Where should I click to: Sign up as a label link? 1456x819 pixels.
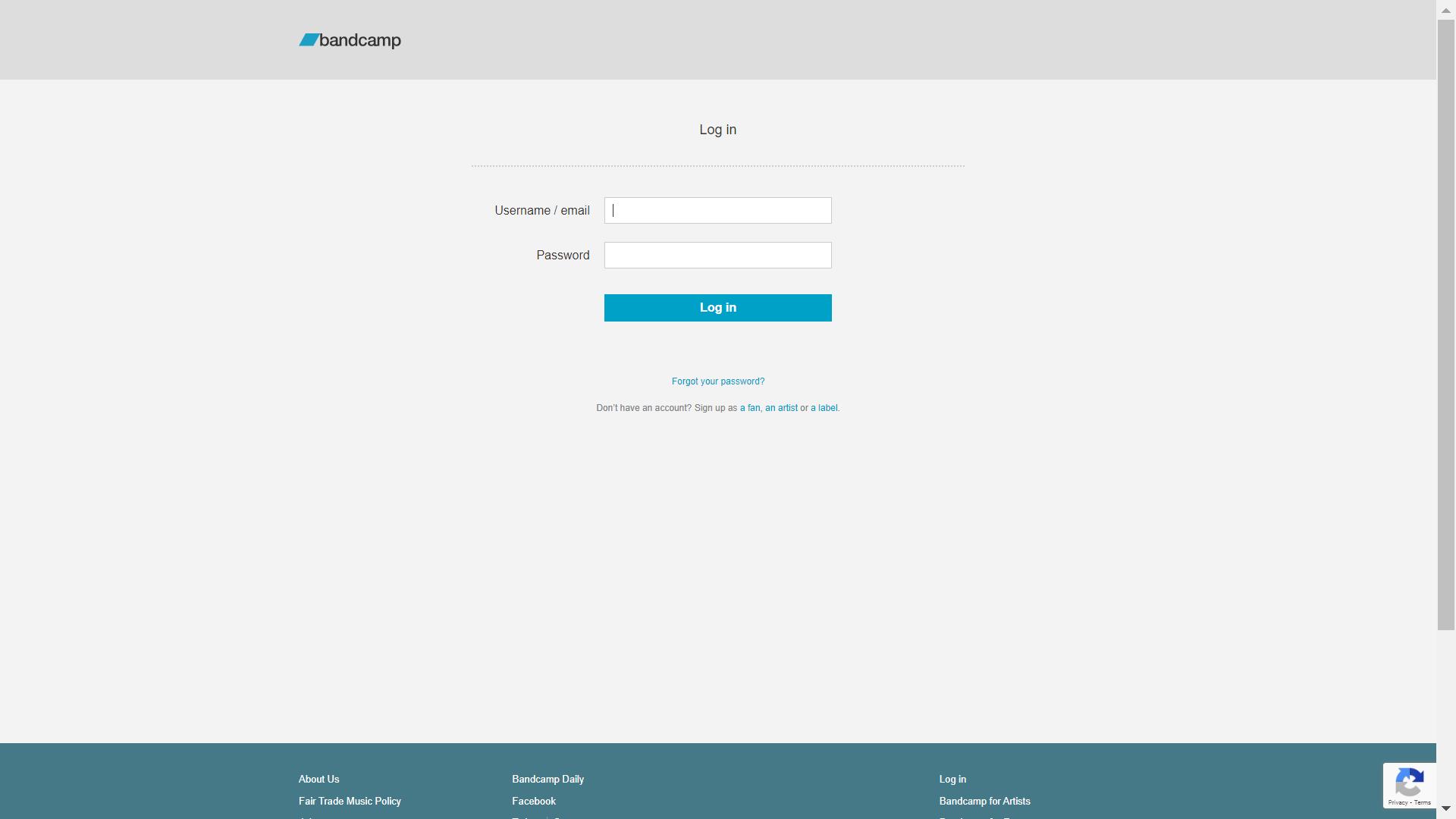824,408
